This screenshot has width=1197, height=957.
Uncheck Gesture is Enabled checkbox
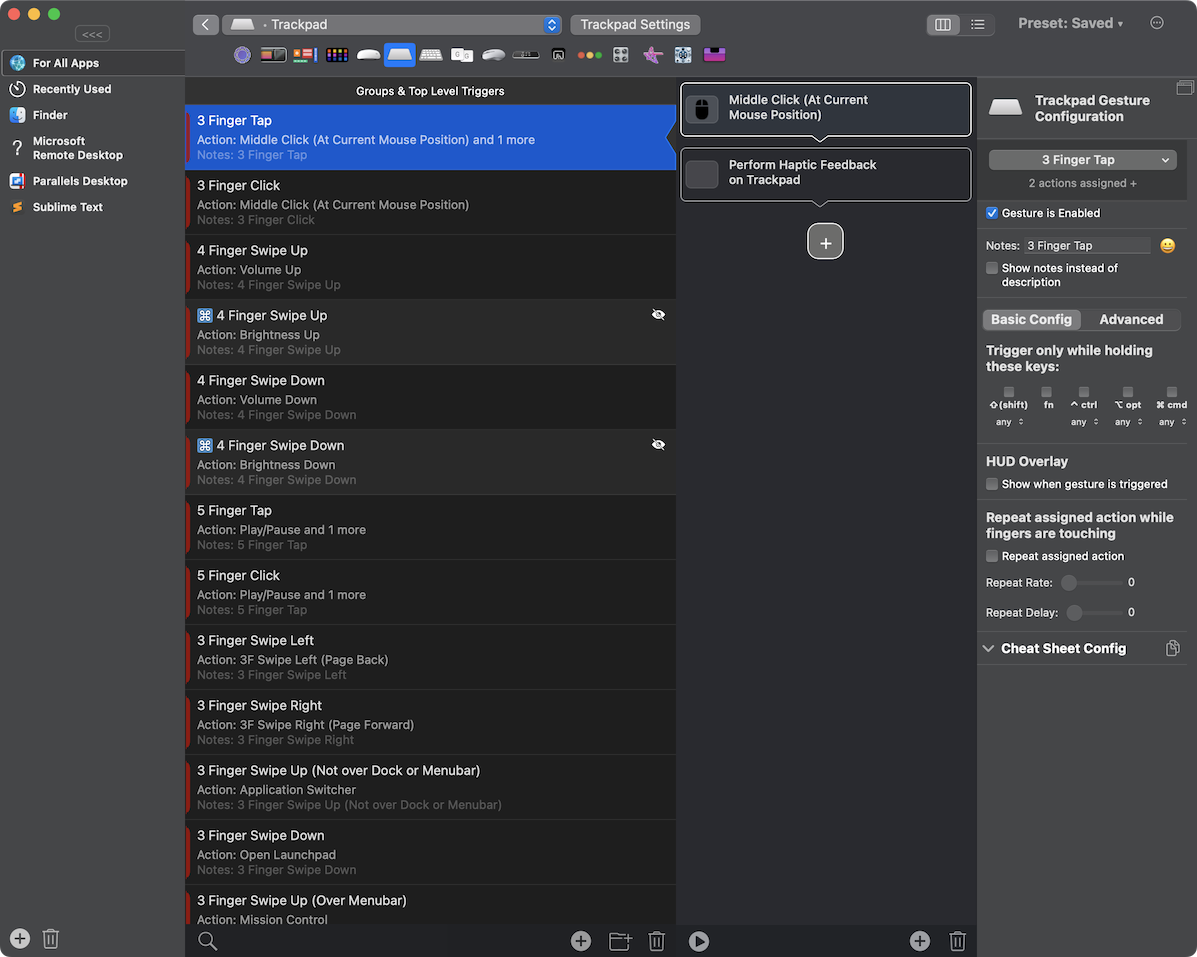pyautogui.click(x=992, y=213)
